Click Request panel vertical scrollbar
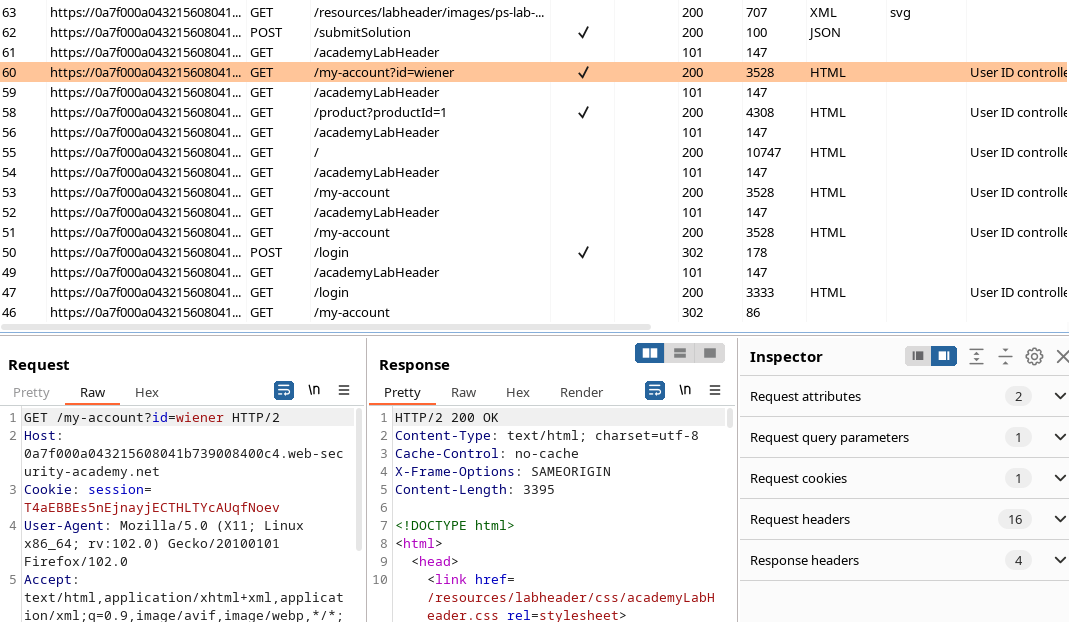Viewport: 1069px width, 622px height. point(359,479)
